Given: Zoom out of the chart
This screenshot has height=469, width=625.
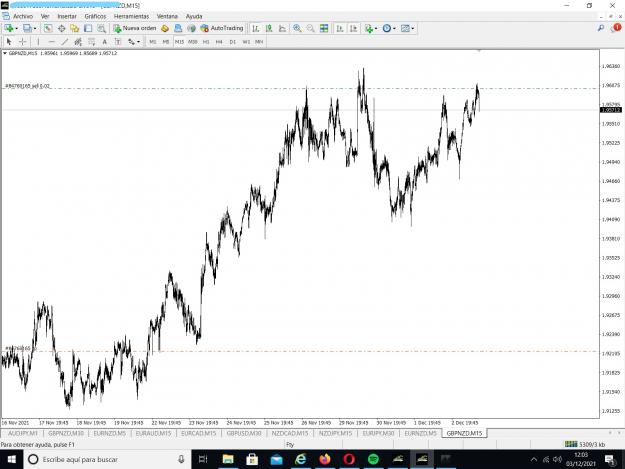Looking at the screenshot, I should (x=311, y=28).
